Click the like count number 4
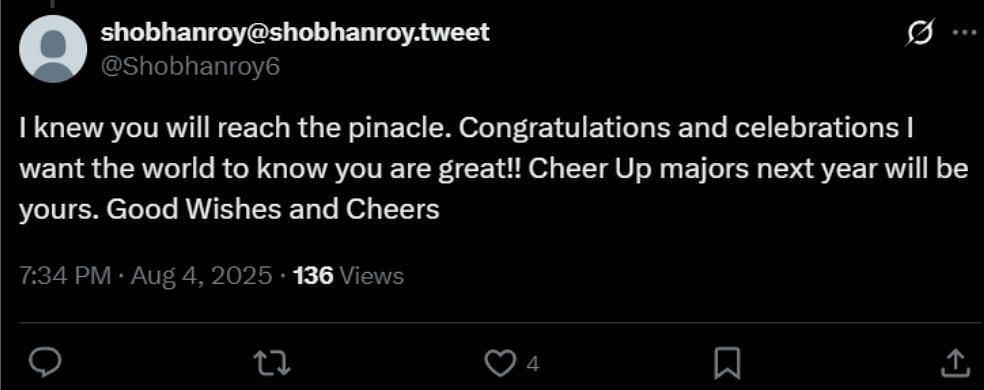Screen dimensions: 984x390 [532, 364]
